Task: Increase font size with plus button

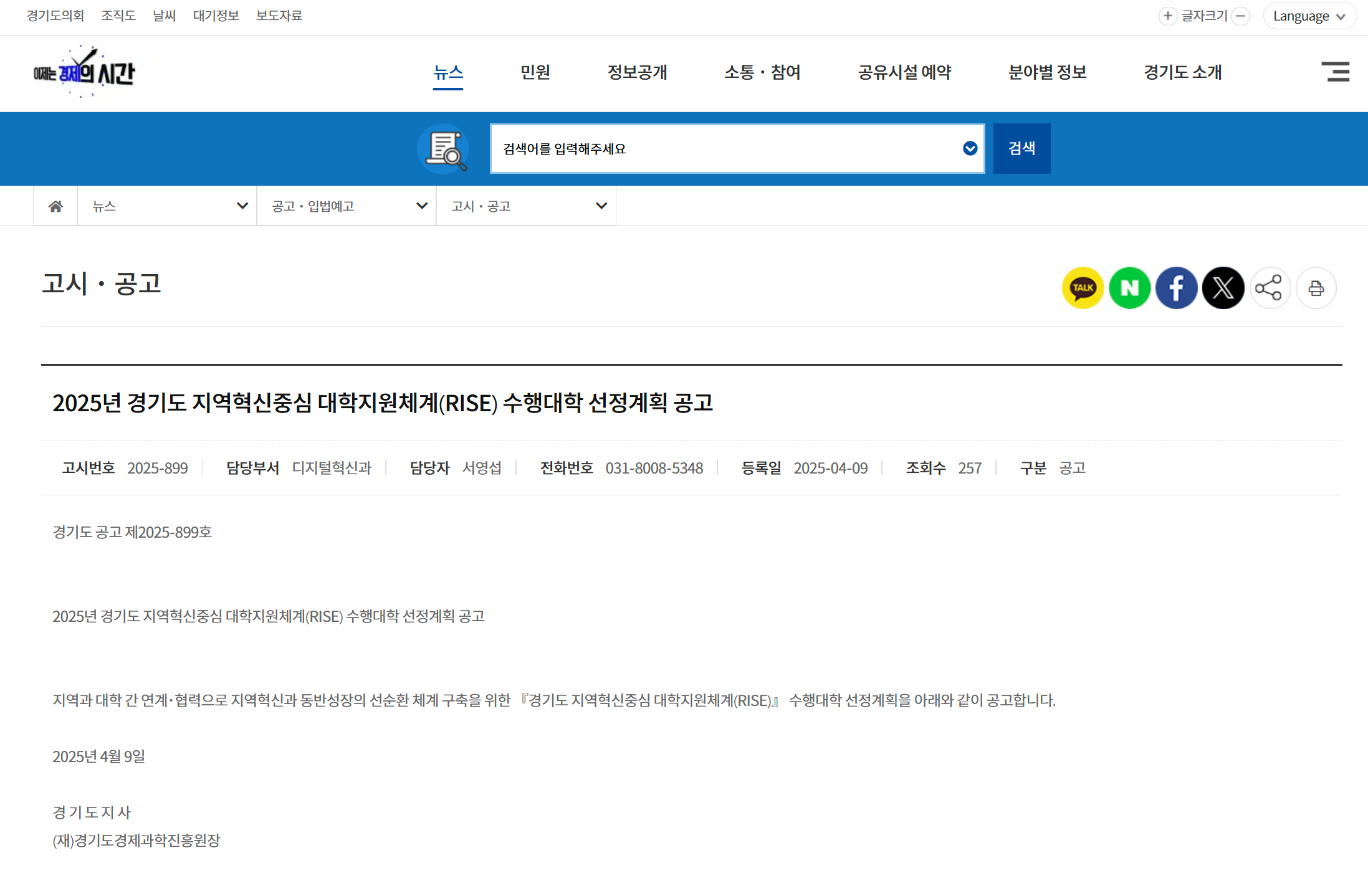Action: [x=1167, y=16]
